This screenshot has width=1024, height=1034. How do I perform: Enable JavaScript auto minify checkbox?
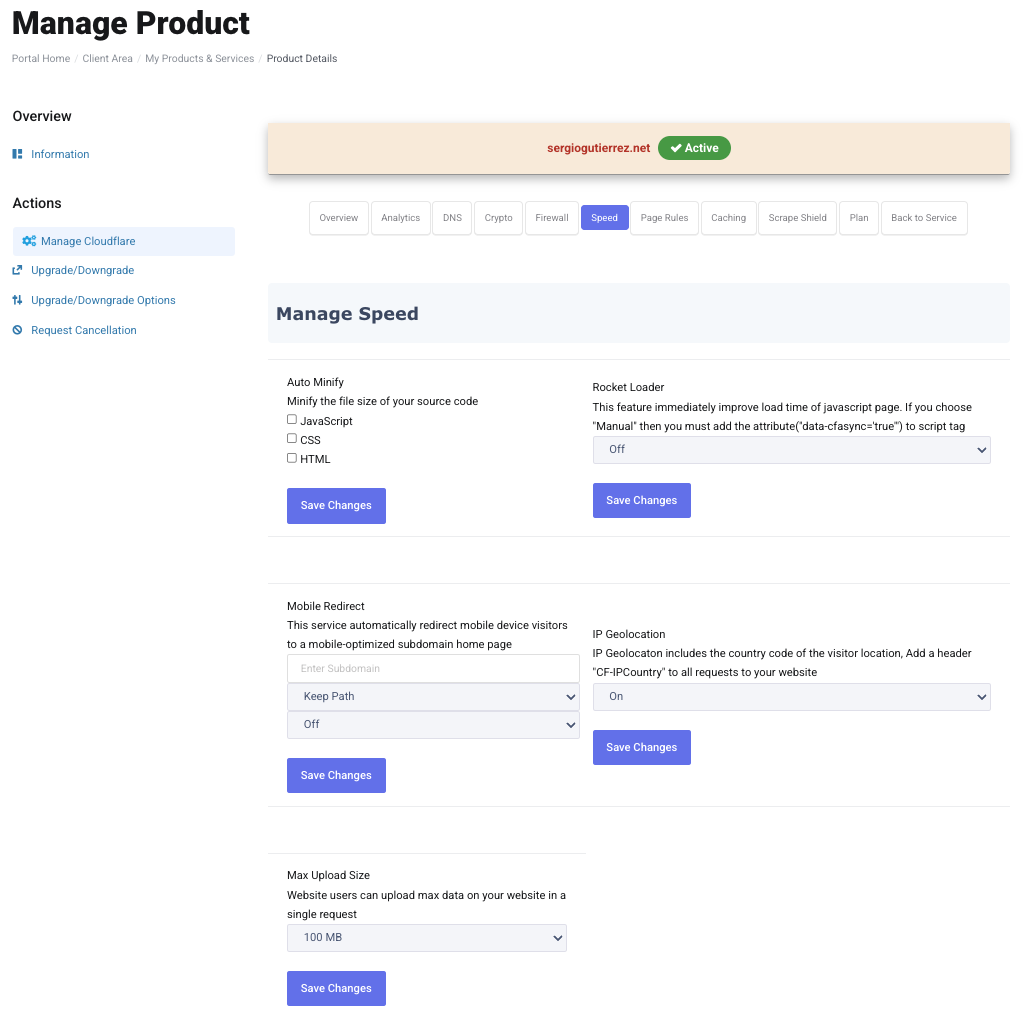[x=291, y=419]
